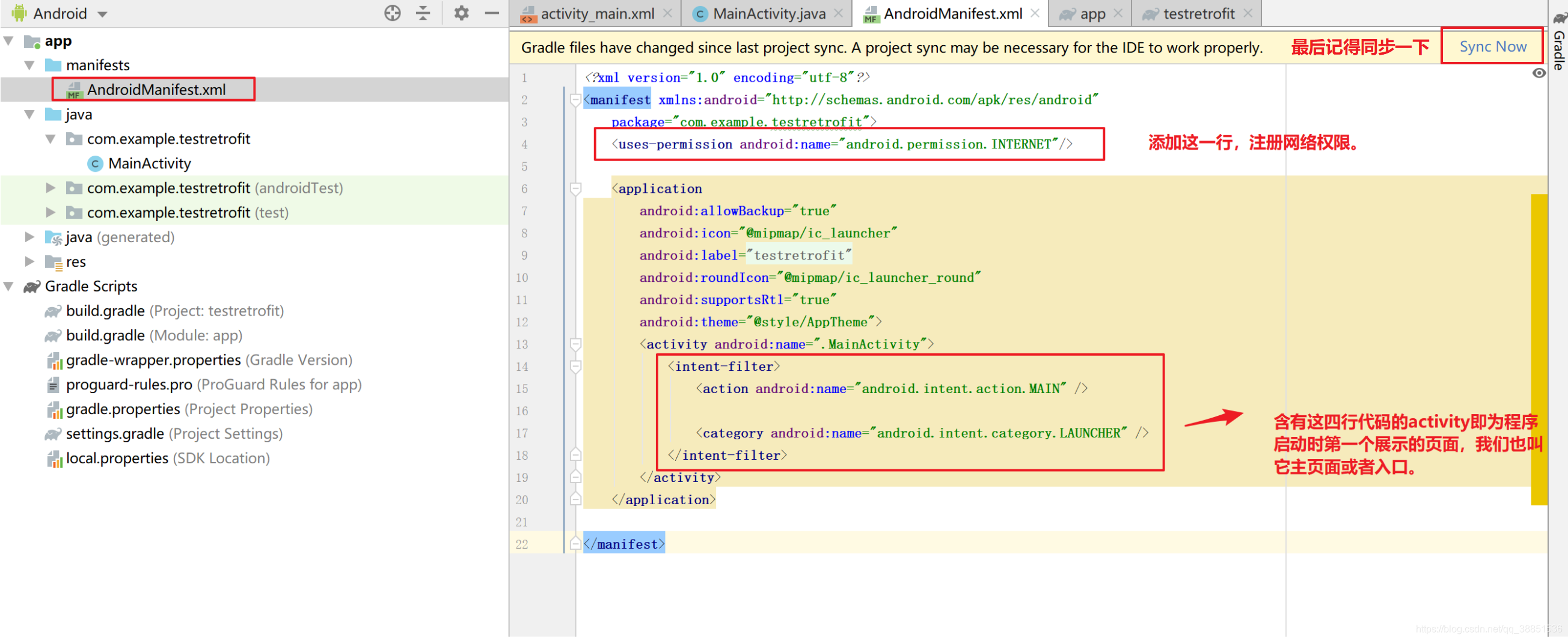Collapse the manifests folder
The height and width of the screenshot is (640, 1568).
pos(29,65)
